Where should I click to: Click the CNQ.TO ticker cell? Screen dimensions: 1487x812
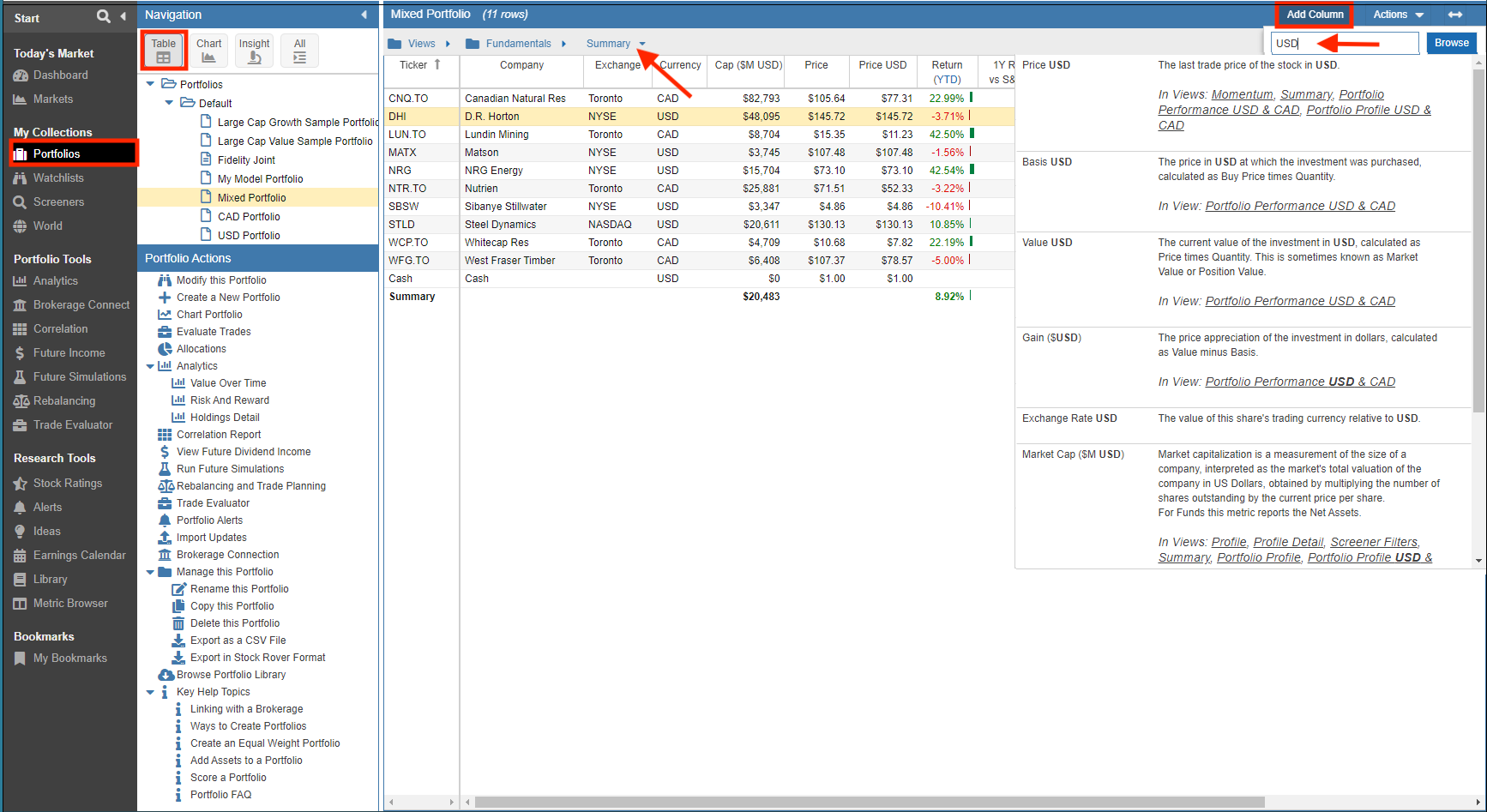(x=408, y=99)
